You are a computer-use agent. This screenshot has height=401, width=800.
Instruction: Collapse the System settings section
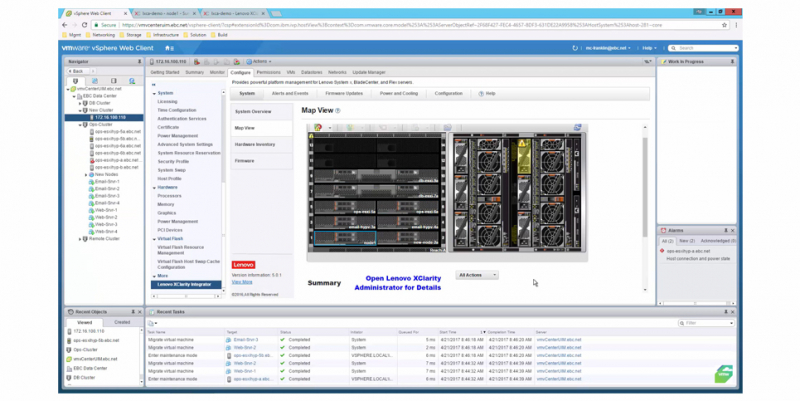click(154, 93)
